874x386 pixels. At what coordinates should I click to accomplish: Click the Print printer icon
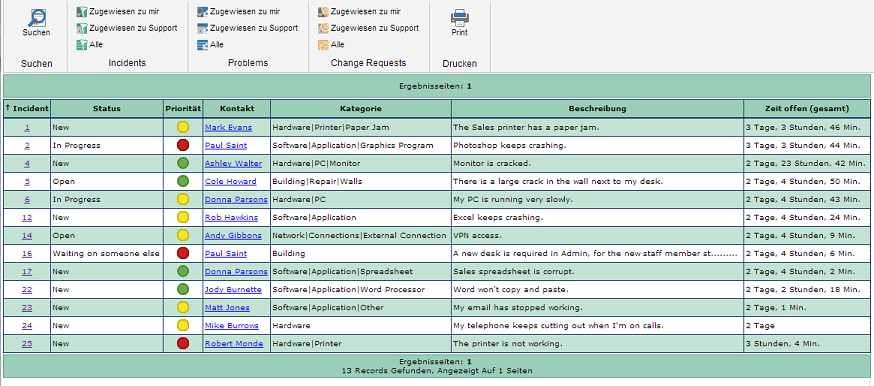(x=459, y=18)
